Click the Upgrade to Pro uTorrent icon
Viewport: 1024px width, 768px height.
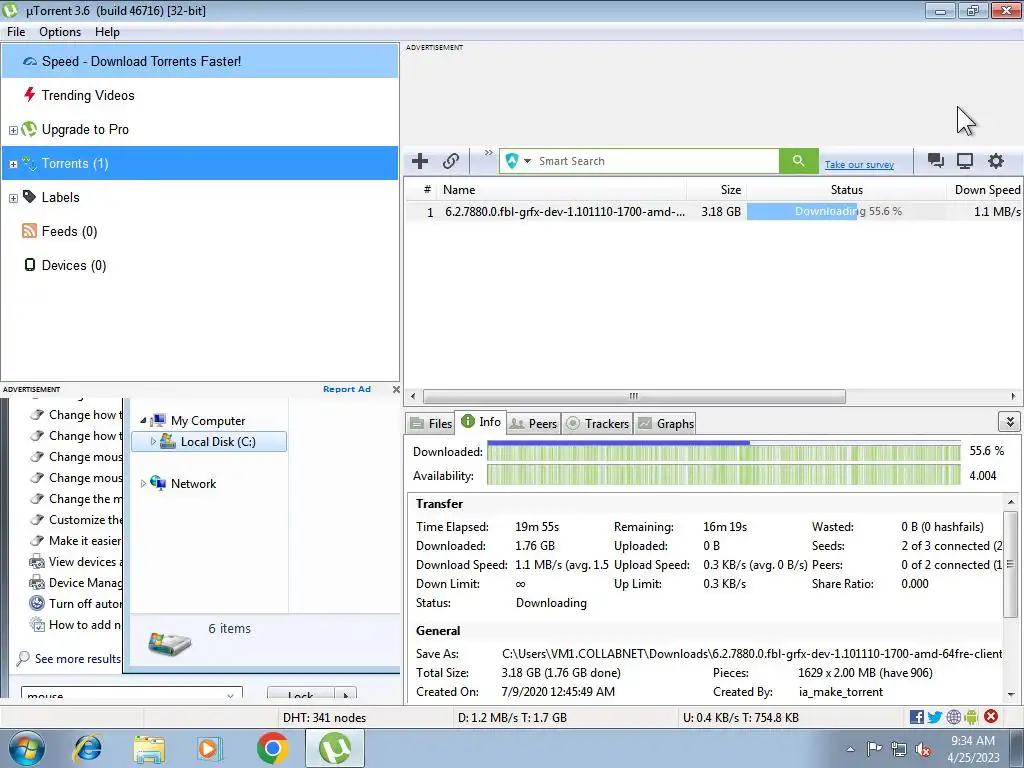point(29,129)
